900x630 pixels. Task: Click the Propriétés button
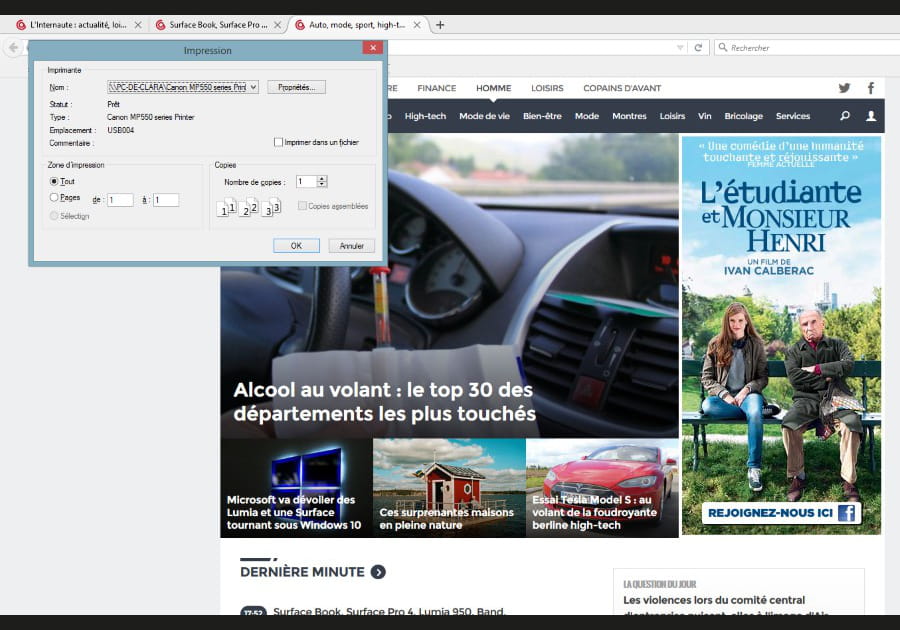click(296, 88)
